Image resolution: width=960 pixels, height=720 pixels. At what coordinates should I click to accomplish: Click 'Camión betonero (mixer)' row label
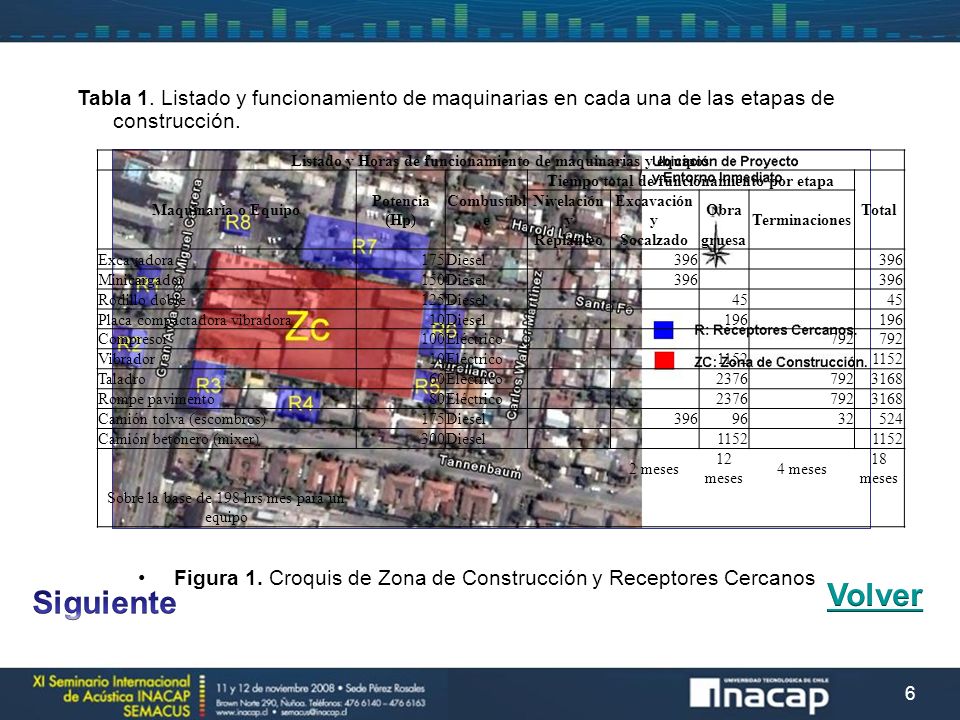179,439
